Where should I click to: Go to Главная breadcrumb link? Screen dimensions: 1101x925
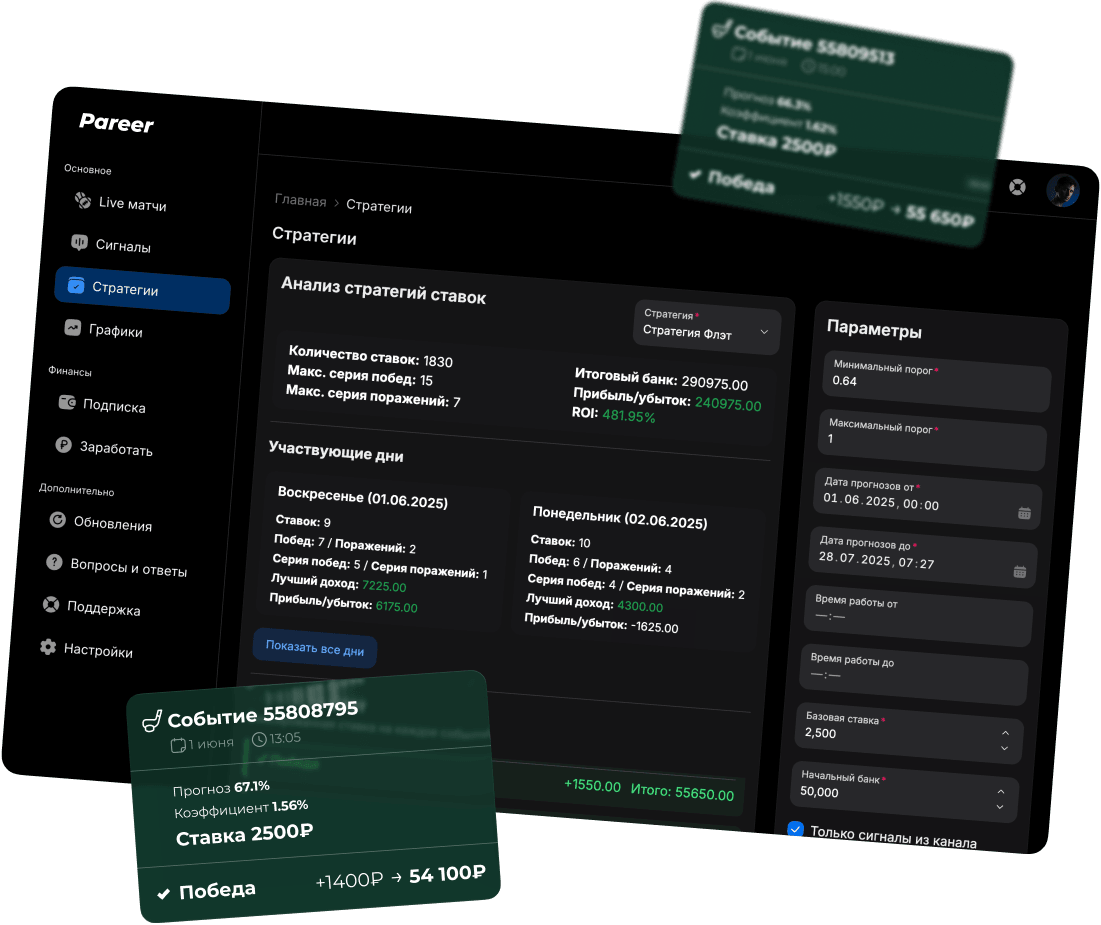coord(300,201)
